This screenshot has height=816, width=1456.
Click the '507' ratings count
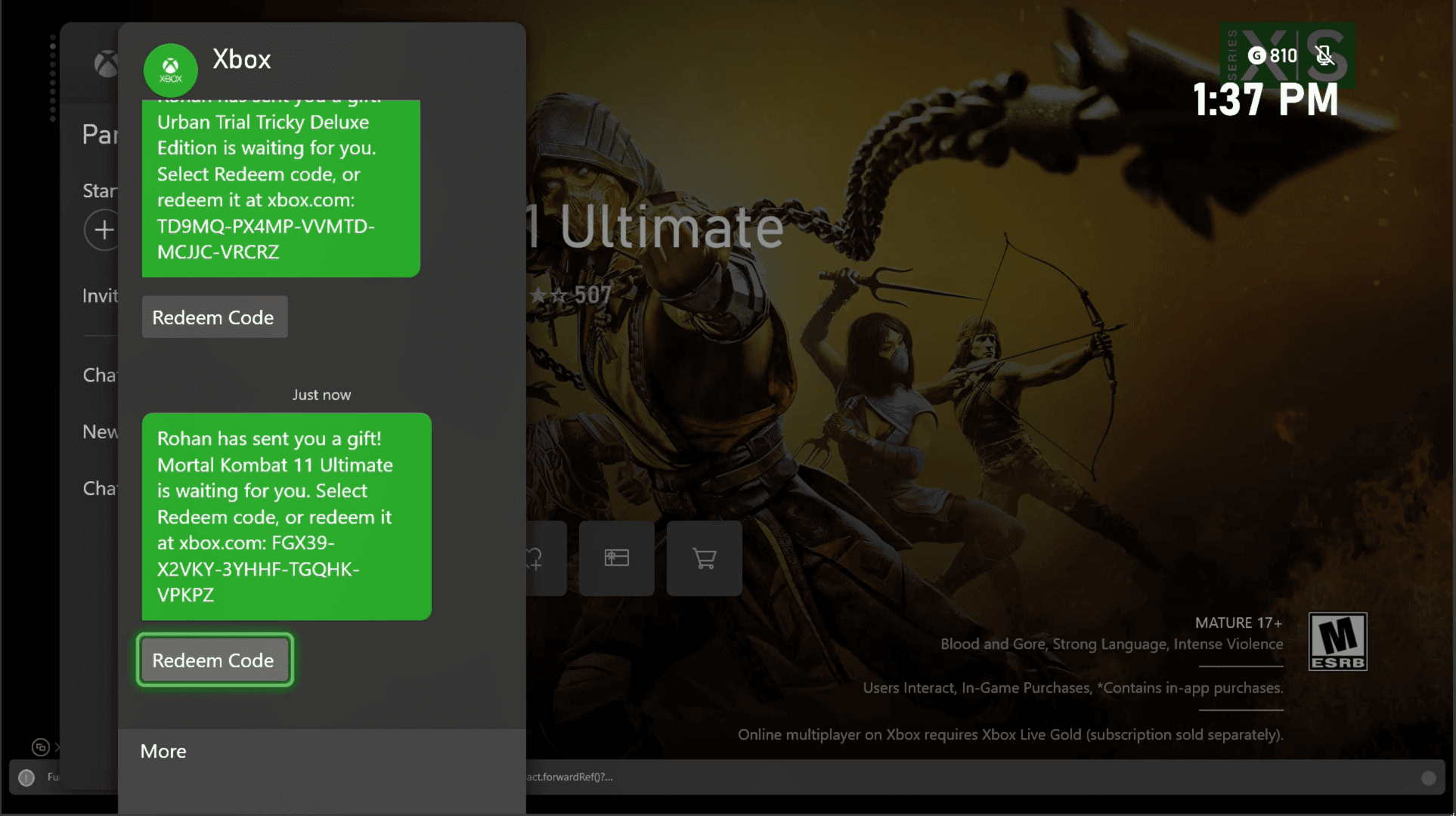[593, 295]
